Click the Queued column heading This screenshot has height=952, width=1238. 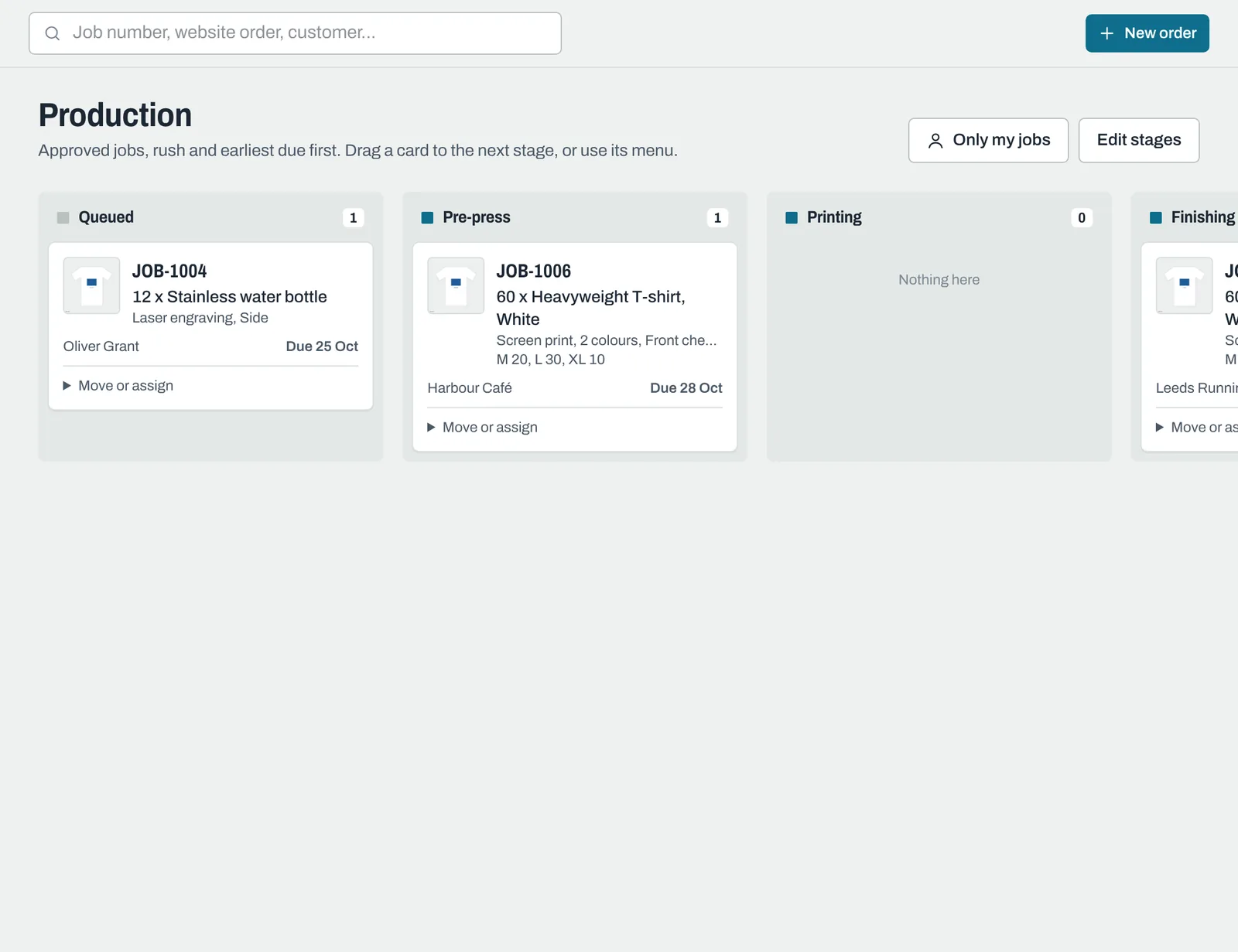click(106, 217)
